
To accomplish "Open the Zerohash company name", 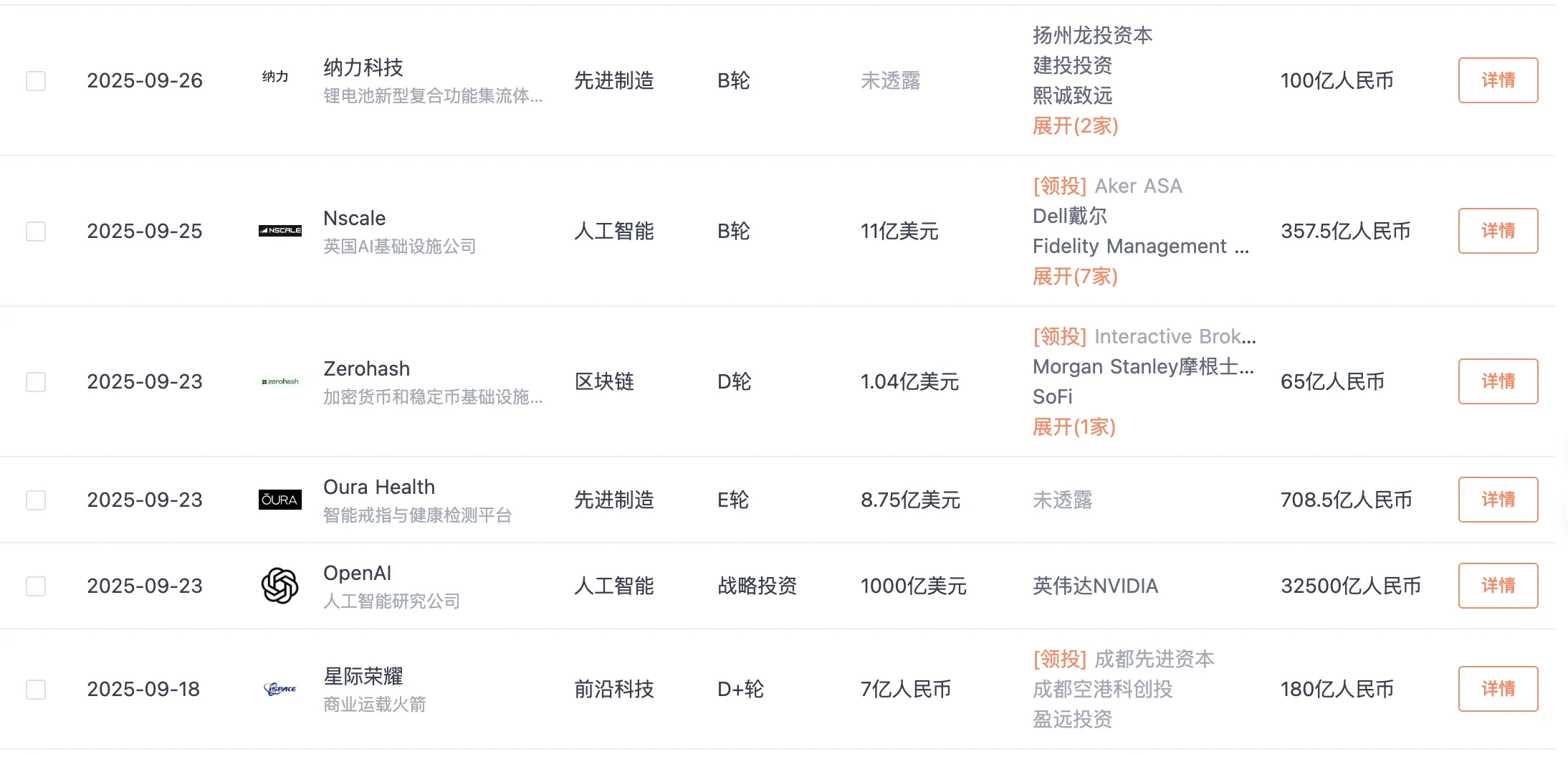I will tap(367, 368).
